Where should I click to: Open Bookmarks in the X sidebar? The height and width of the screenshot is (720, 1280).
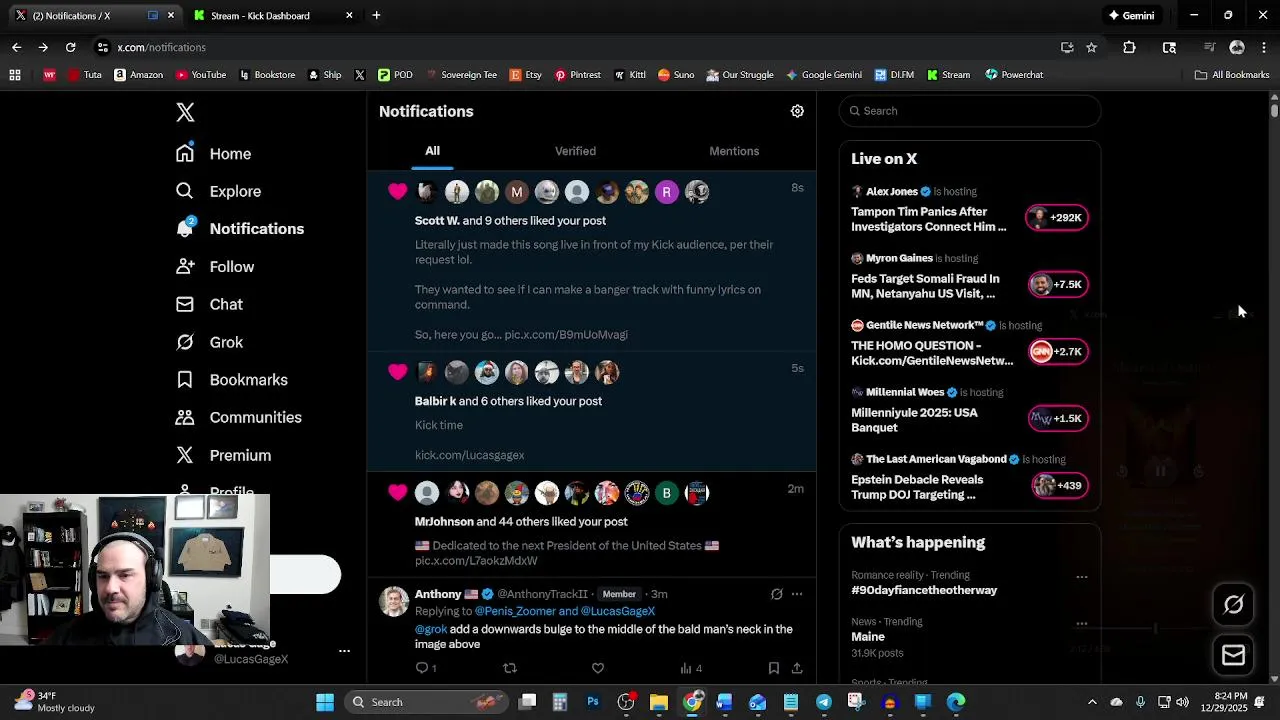(231, 380)
